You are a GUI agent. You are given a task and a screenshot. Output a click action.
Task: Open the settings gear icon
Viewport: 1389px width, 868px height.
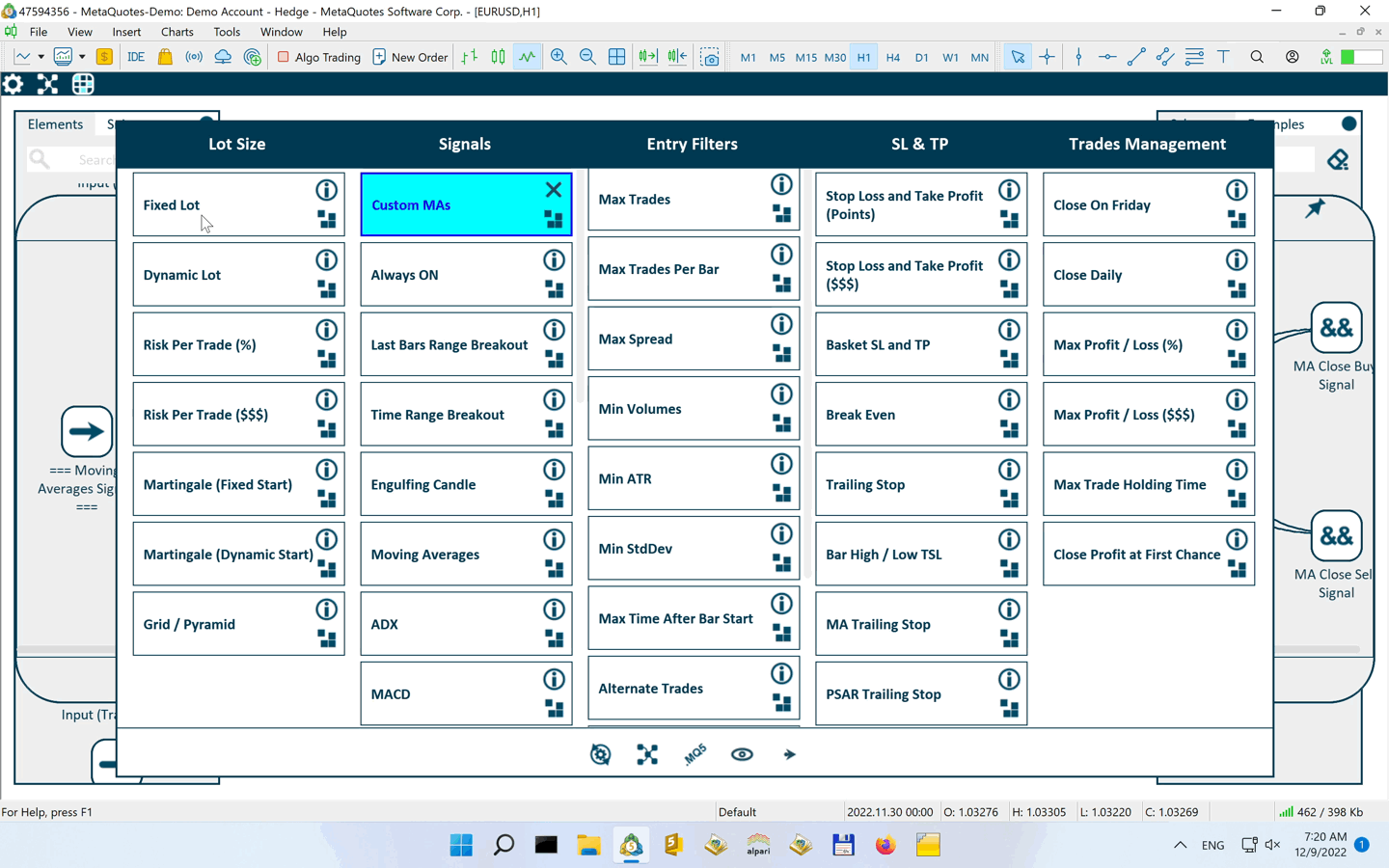[x=13, y=85]
